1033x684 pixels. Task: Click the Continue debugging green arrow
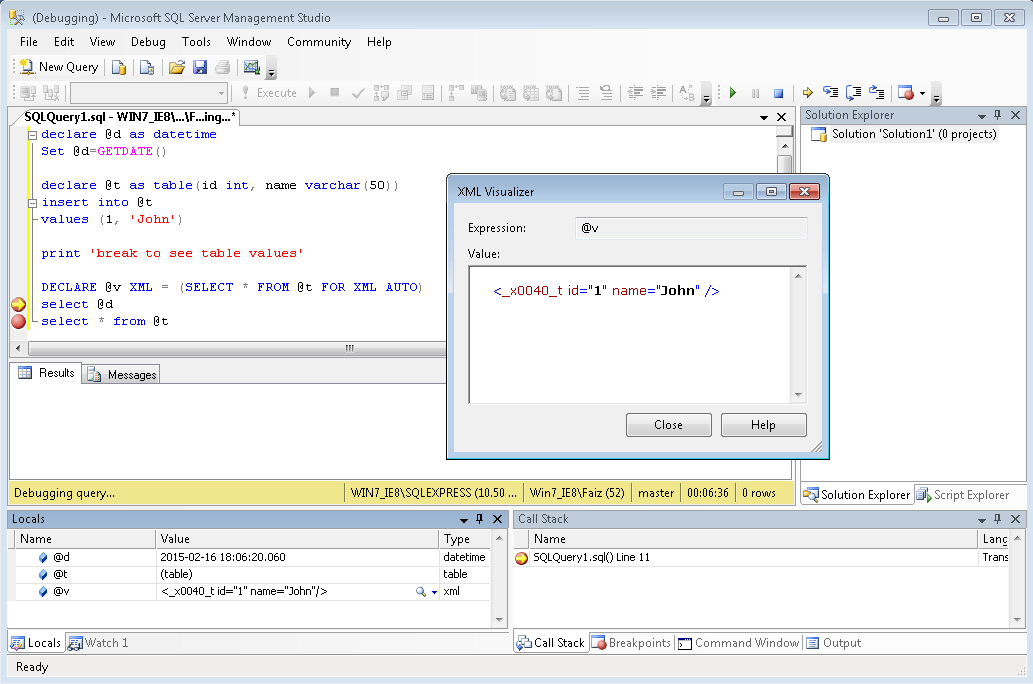point(733,92)
